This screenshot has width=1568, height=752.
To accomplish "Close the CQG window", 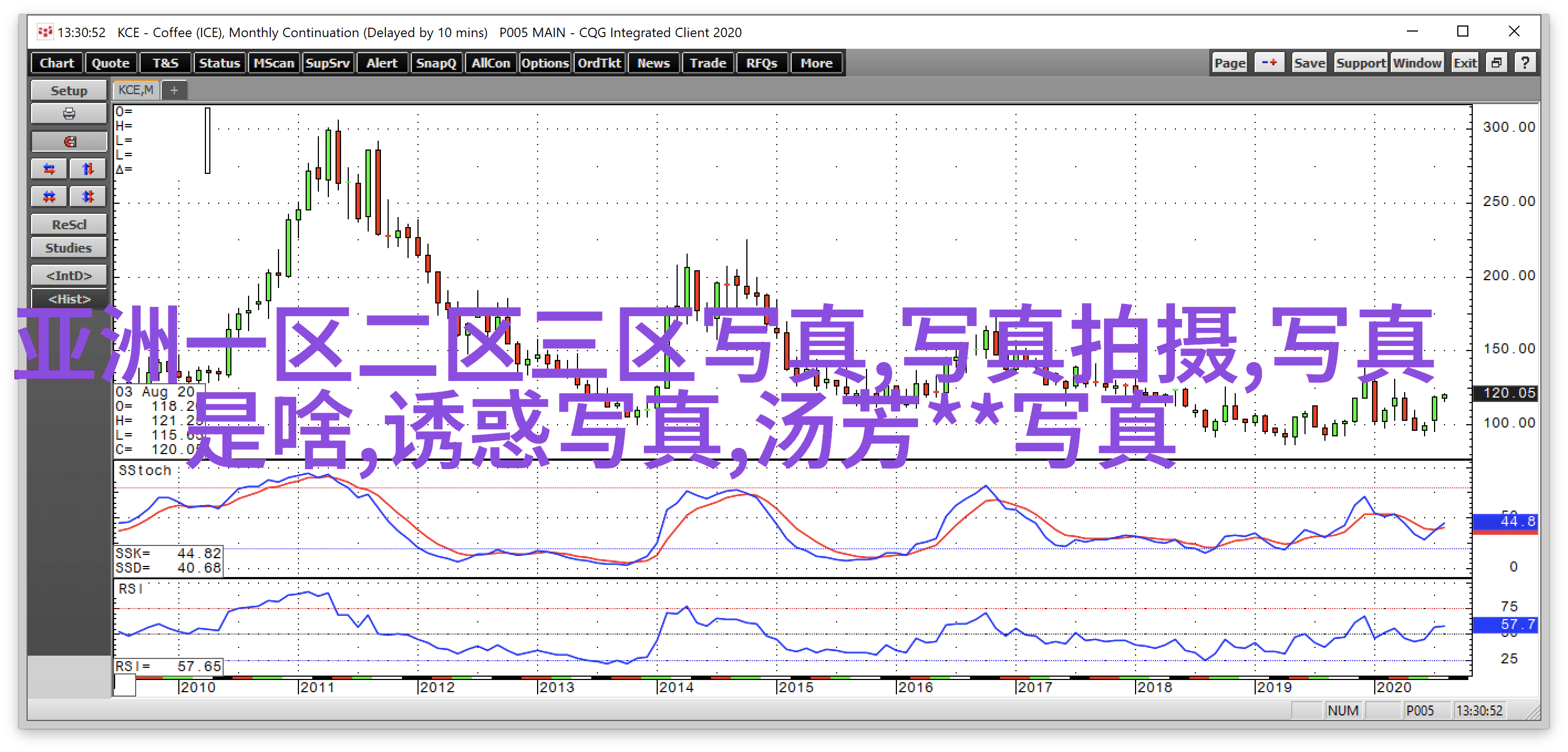I will (1514, 31).
